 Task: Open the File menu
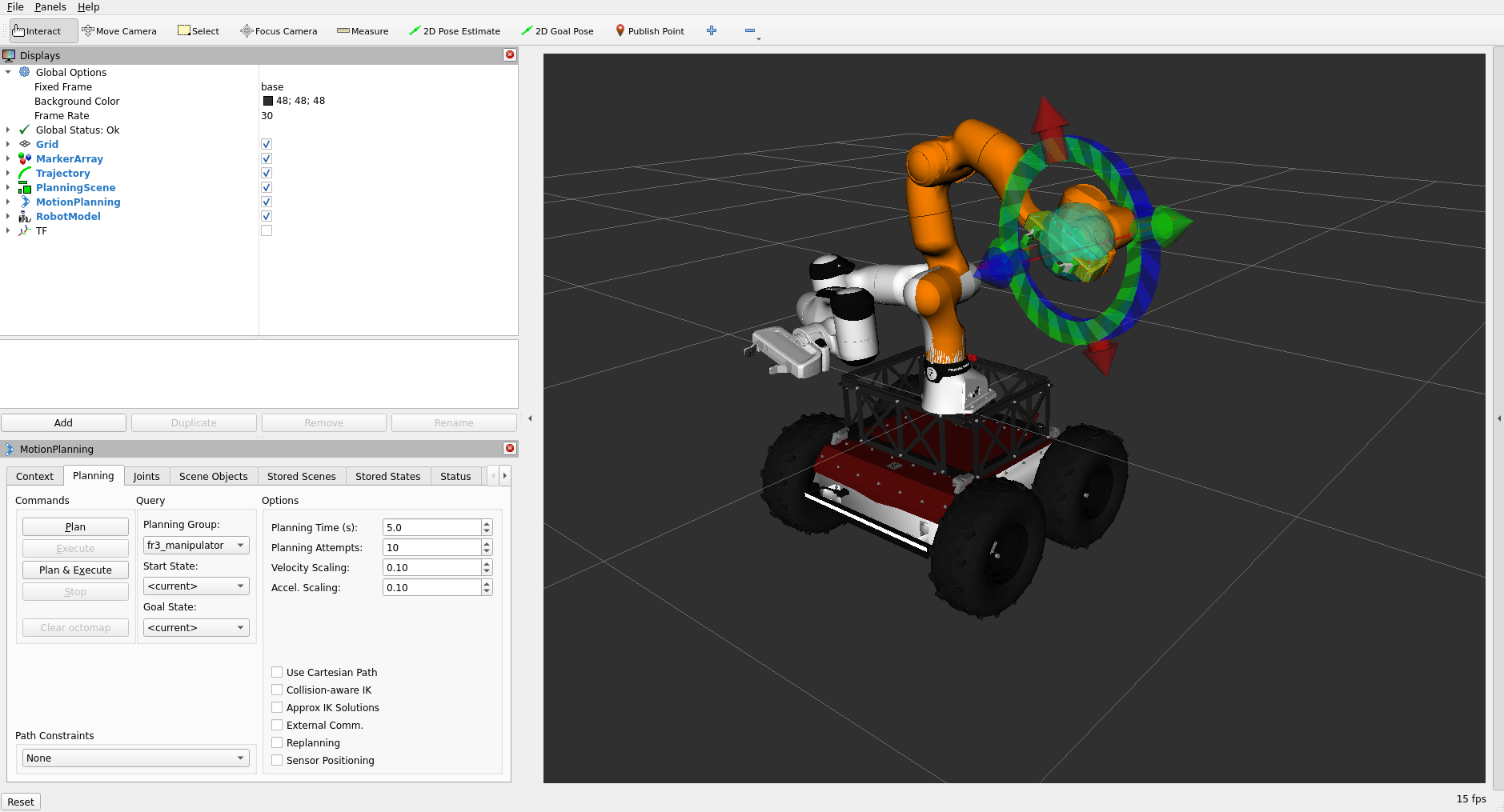(x=15, y=7)
